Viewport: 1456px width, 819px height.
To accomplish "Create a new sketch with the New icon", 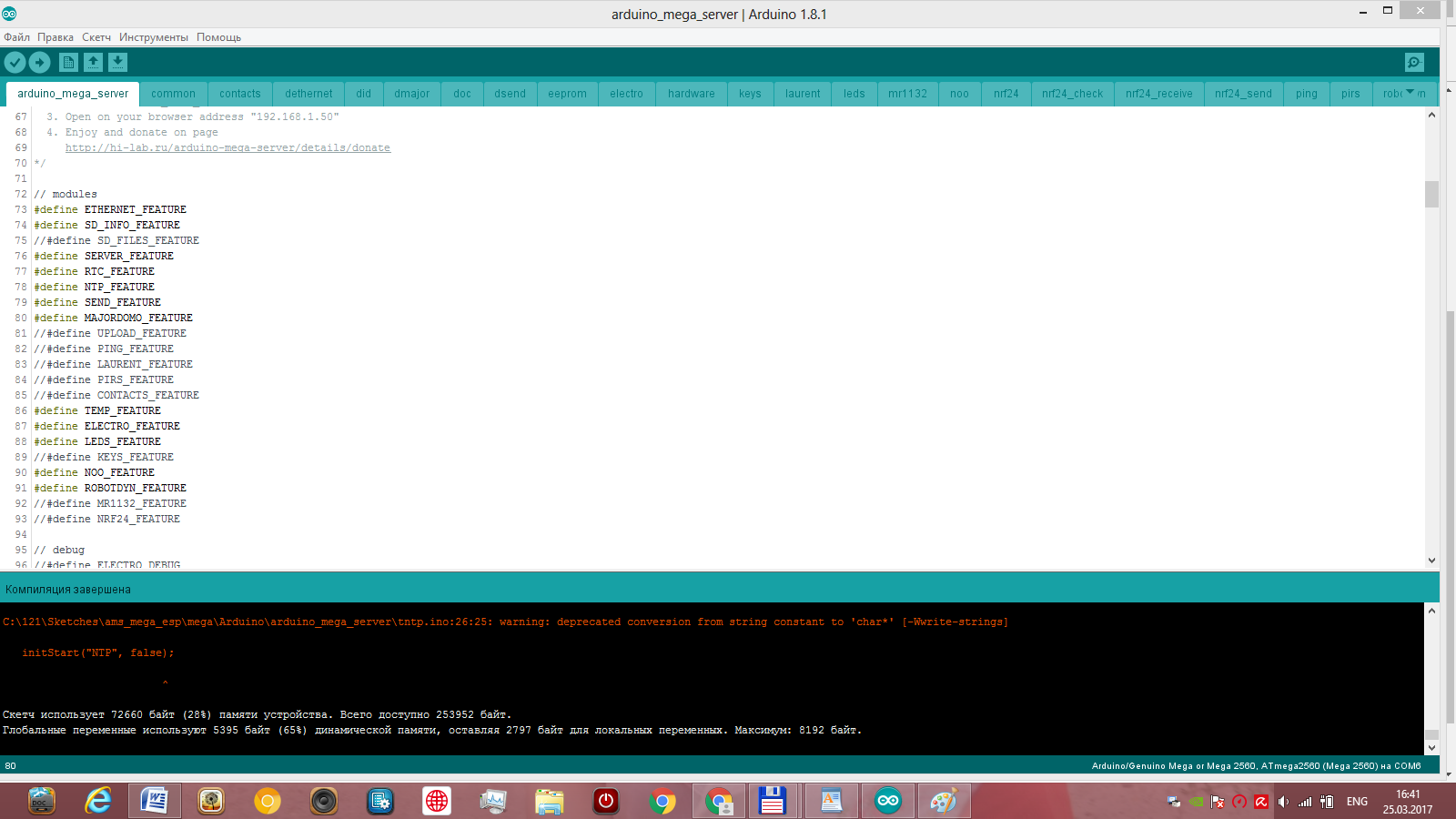I will pos(68,62).
